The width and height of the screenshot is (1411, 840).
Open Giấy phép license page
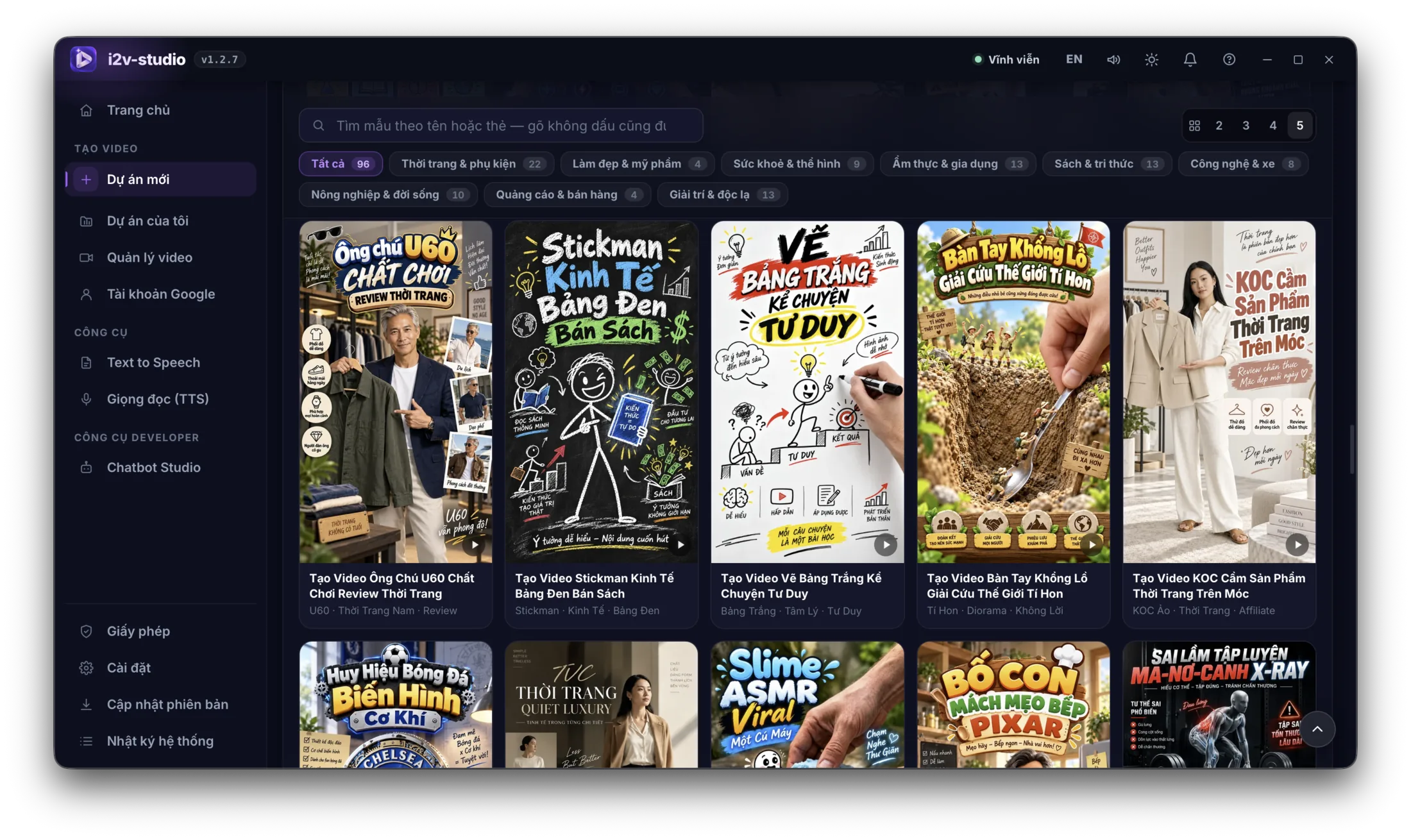(160, 632)
